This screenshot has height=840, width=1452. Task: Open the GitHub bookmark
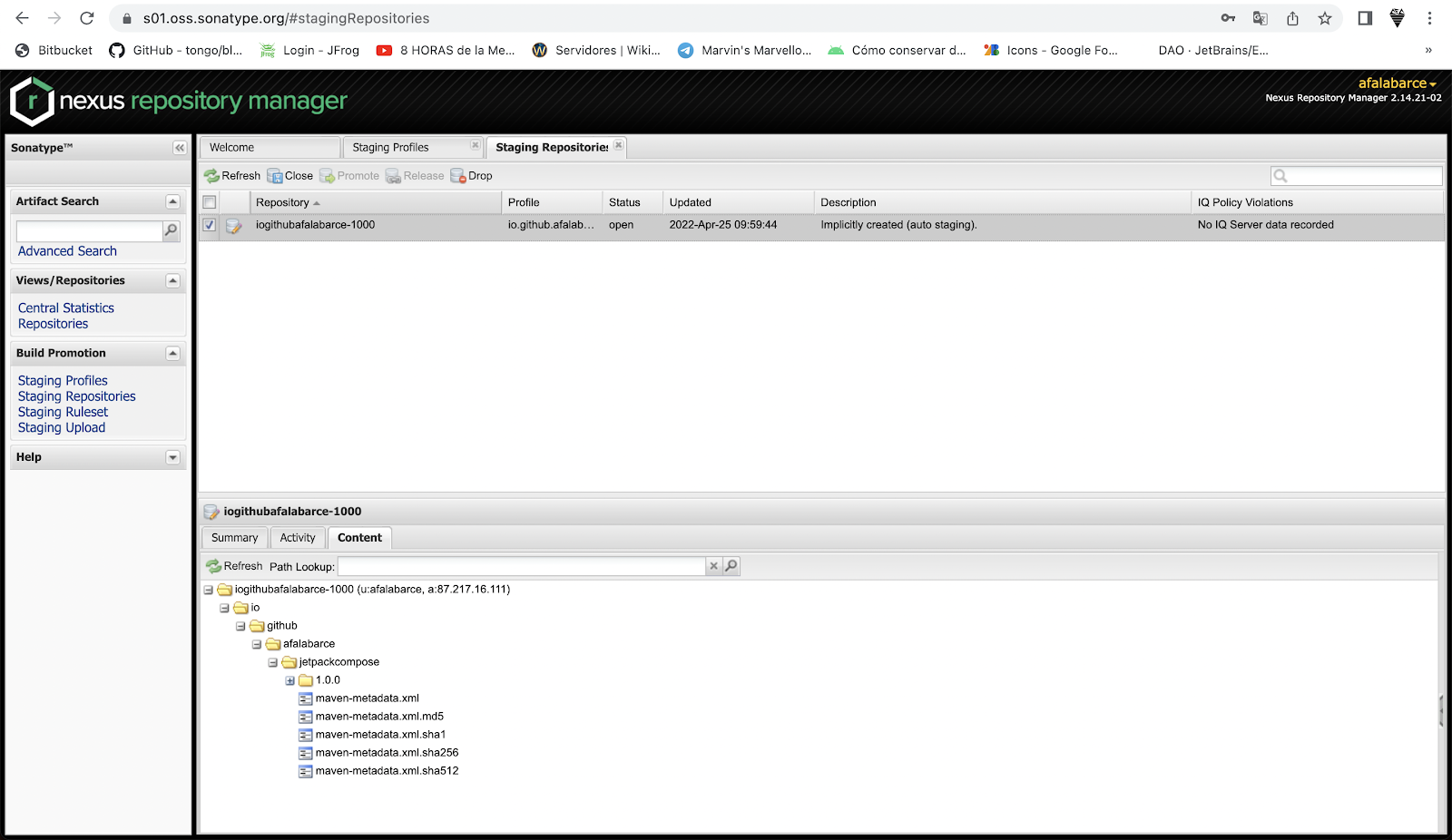pos(175,51)
